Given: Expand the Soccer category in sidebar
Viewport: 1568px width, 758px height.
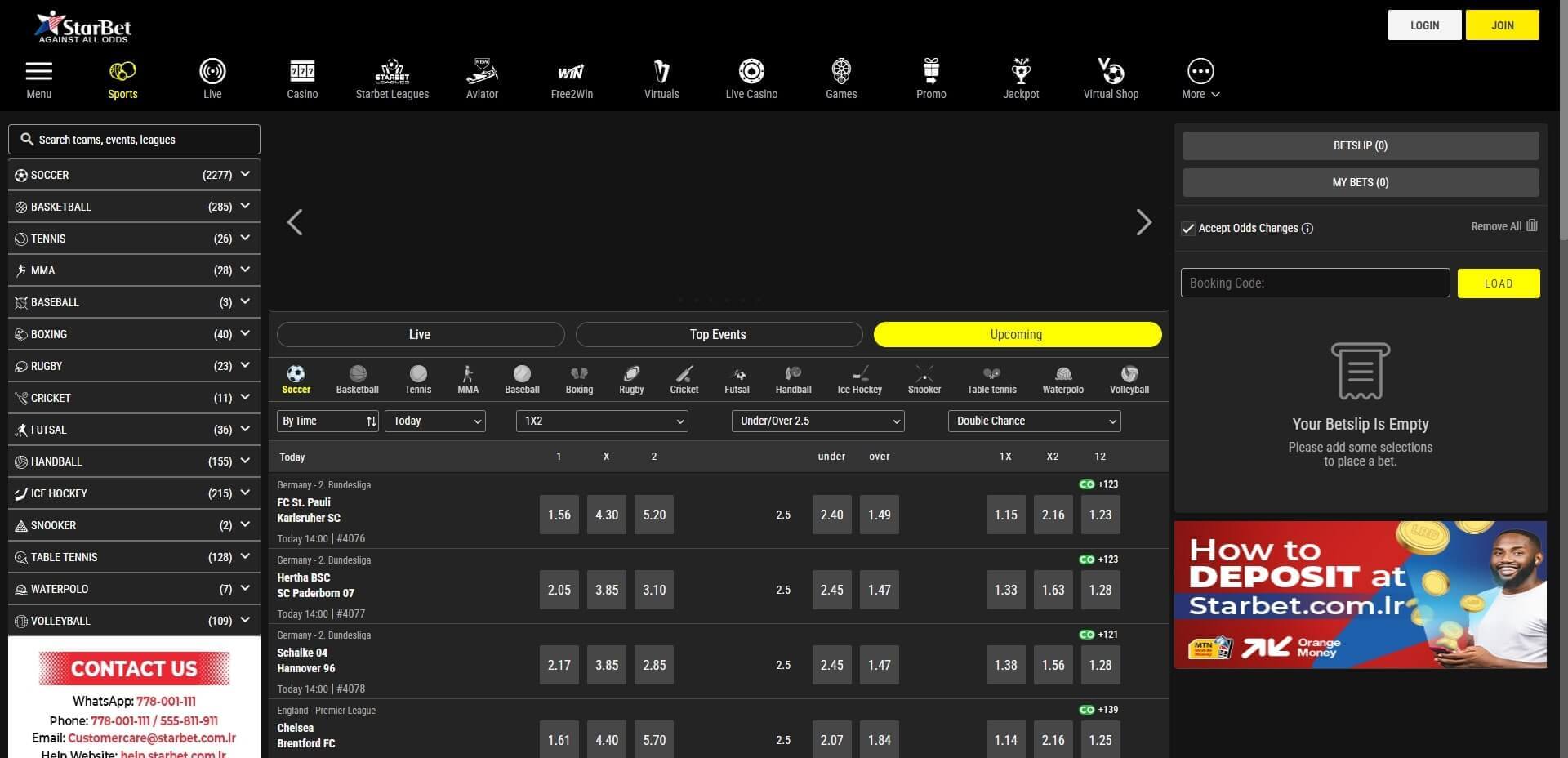Looking at the screenshot, I should pos(245,175).
